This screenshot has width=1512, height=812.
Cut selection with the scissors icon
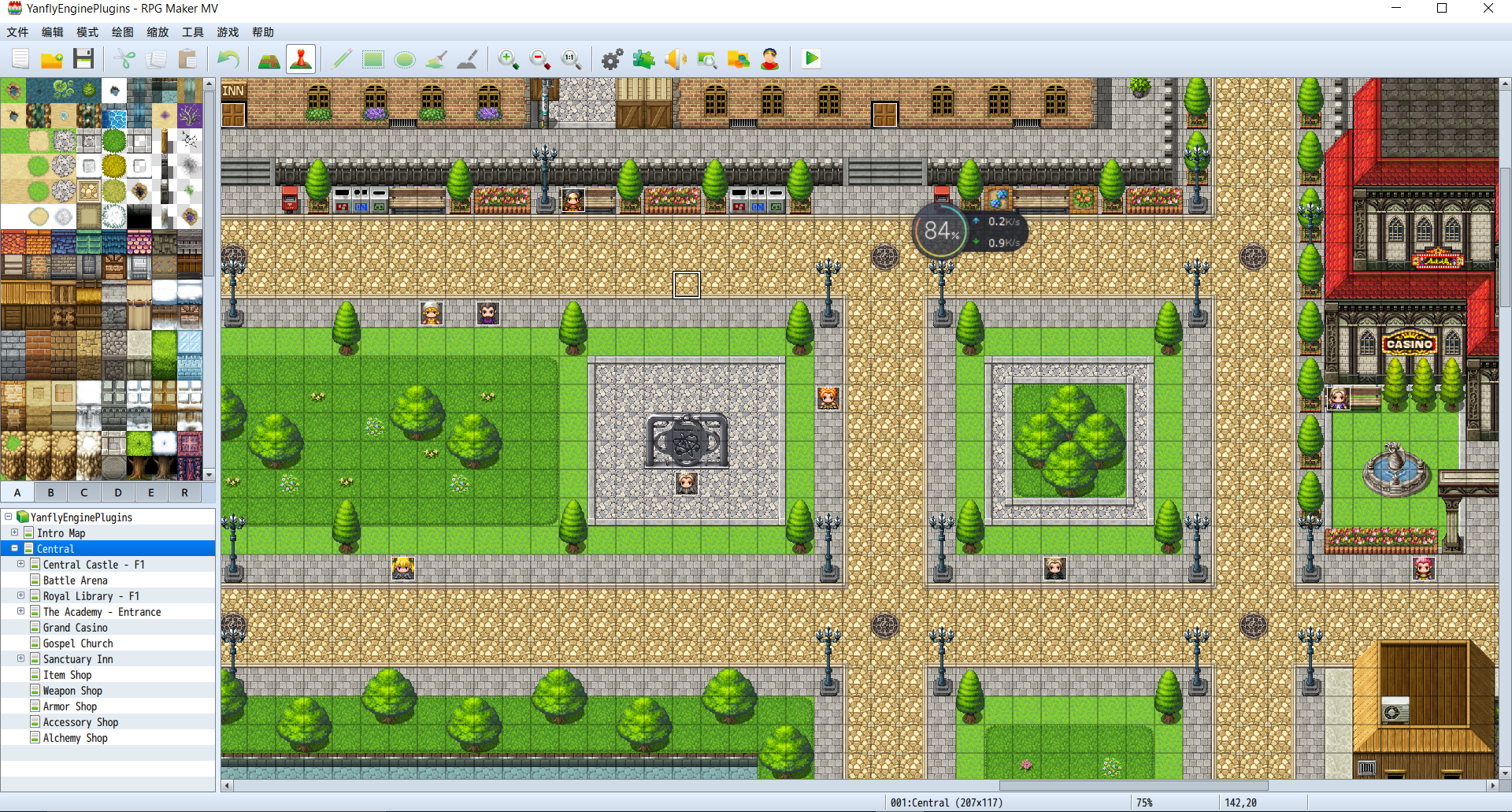coord(124,59)
